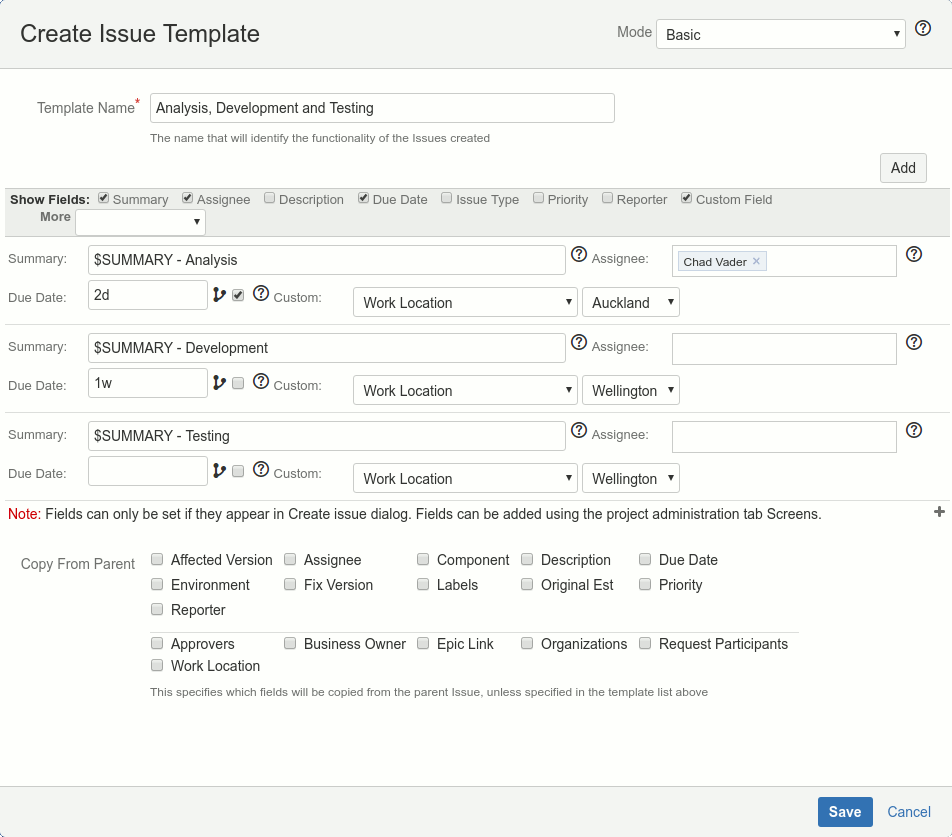Viewport: 952px width, 837px height.
Task: Click the Add button
Action: tap(903, 168)
